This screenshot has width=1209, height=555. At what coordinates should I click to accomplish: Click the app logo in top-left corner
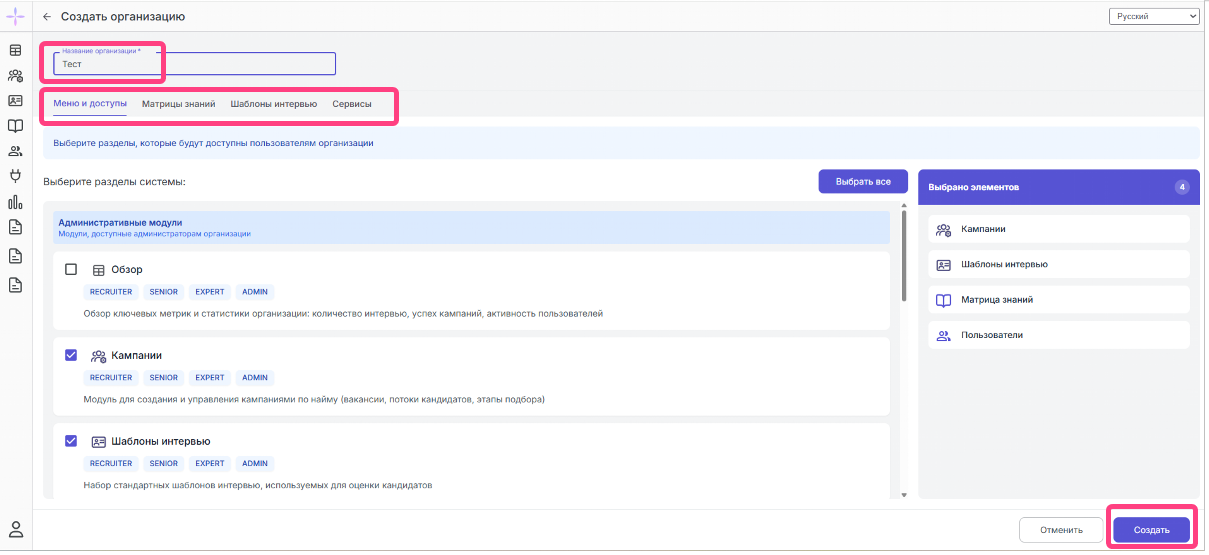point(15,17)
